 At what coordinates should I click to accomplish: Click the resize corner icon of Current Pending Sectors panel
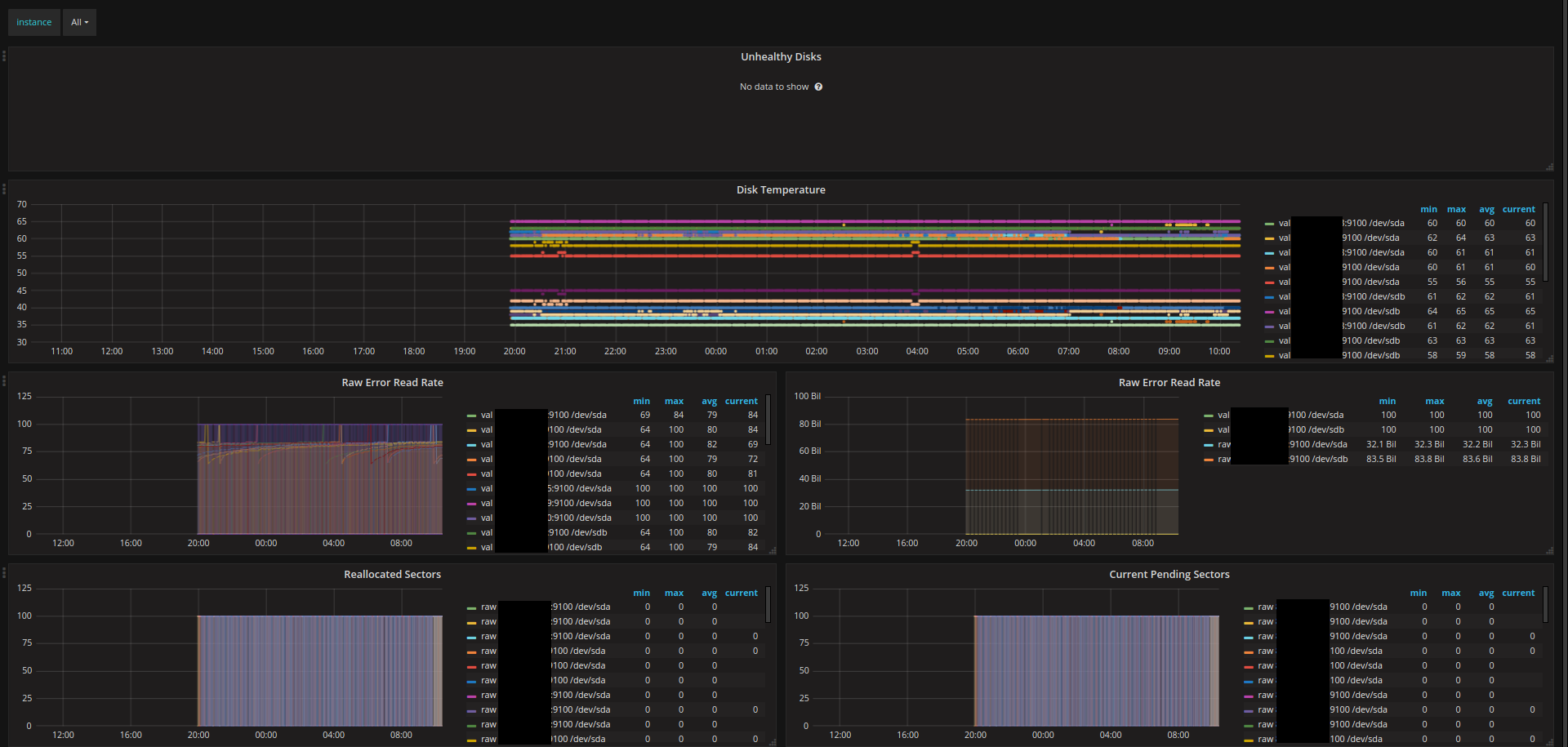1551,743
